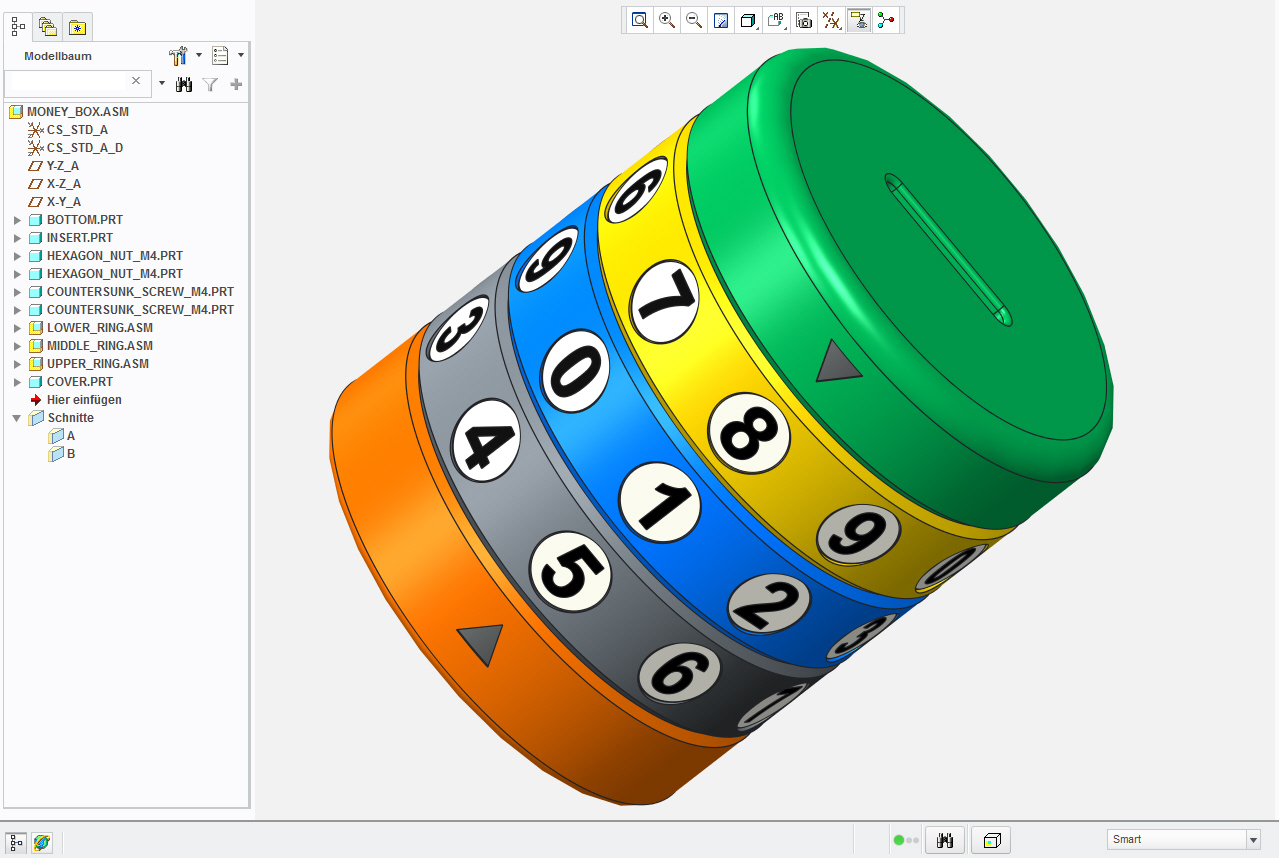The width and height of the screenshot is (1279, 858).
Task: Switch to the Favorites folder tab
Action: [x=78, y=26]
